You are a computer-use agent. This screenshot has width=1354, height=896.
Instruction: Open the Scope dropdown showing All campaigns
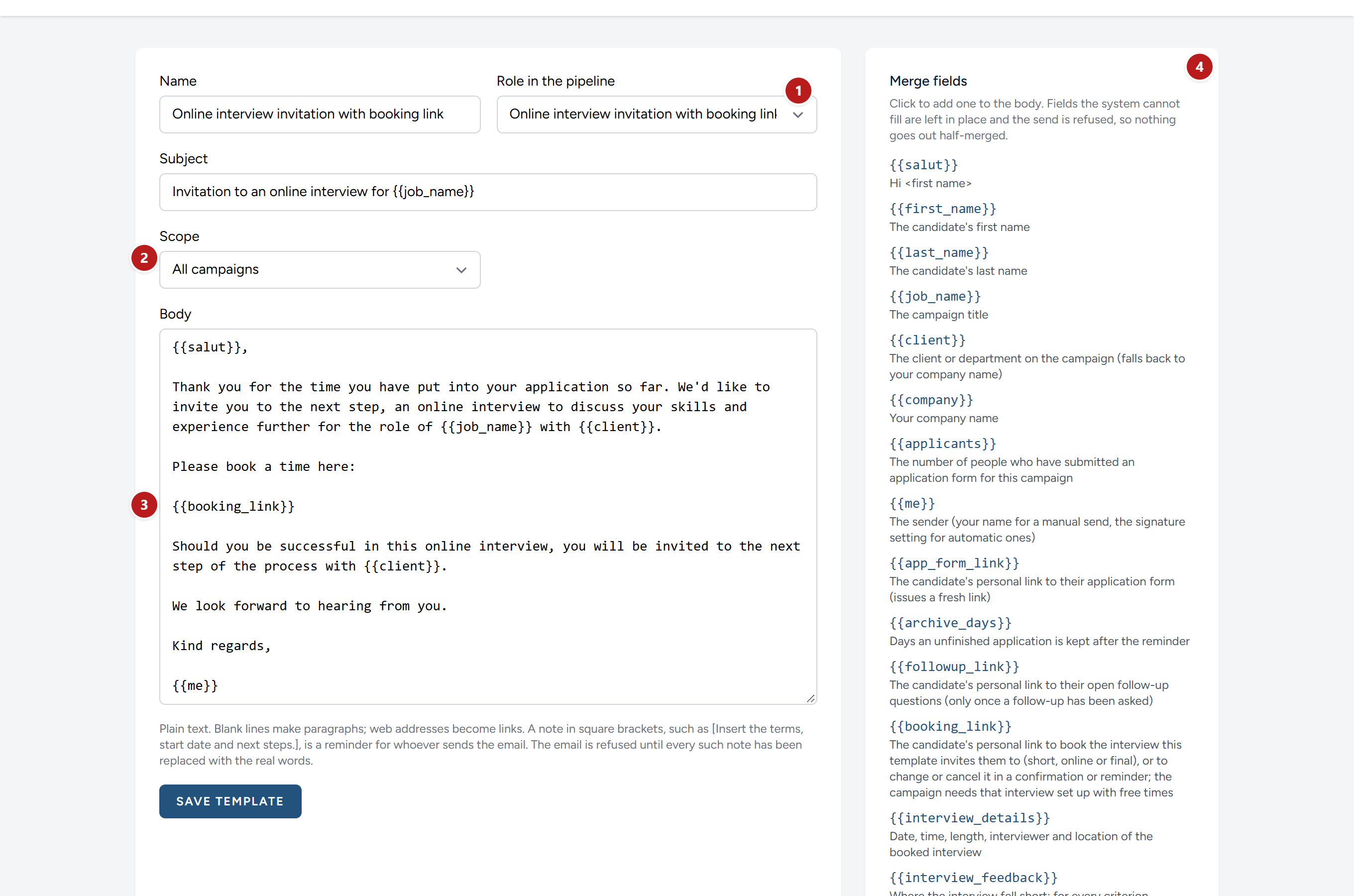pyautogui.click(x=320, y=270)
